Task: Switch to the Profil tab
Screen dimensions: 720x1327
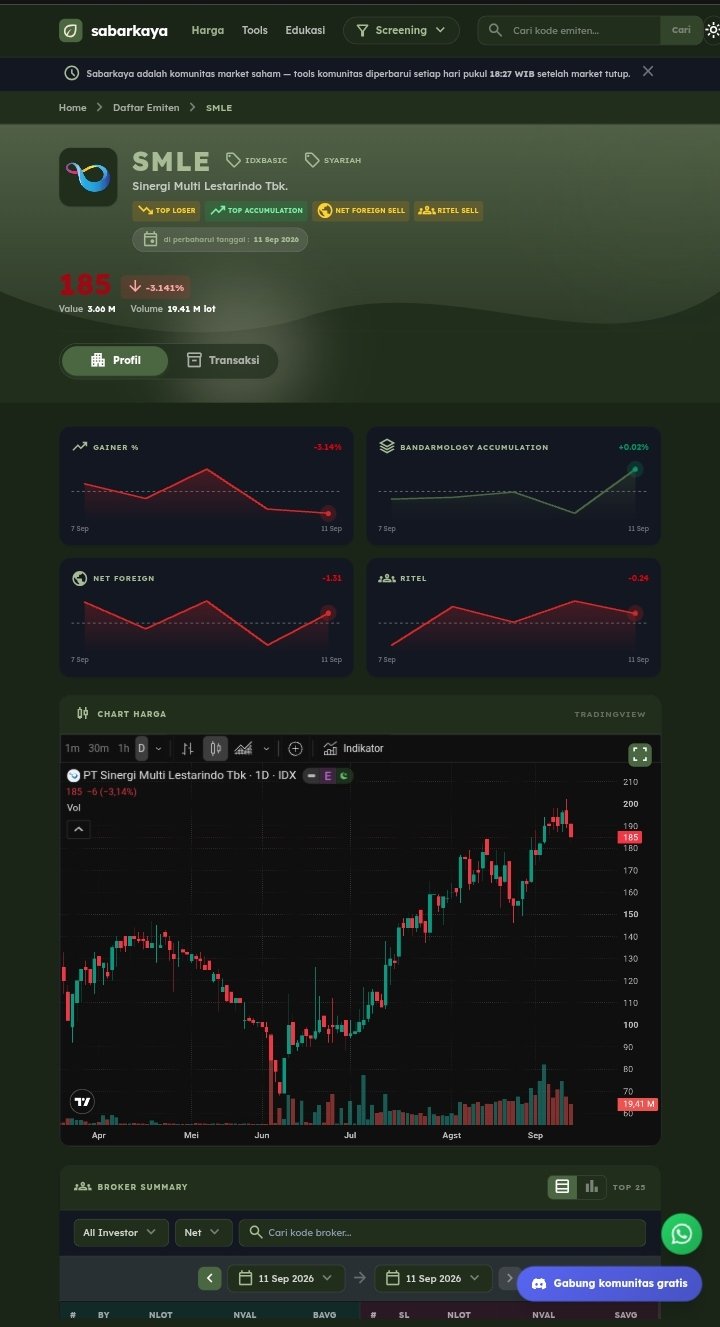Action: (115, 360)
